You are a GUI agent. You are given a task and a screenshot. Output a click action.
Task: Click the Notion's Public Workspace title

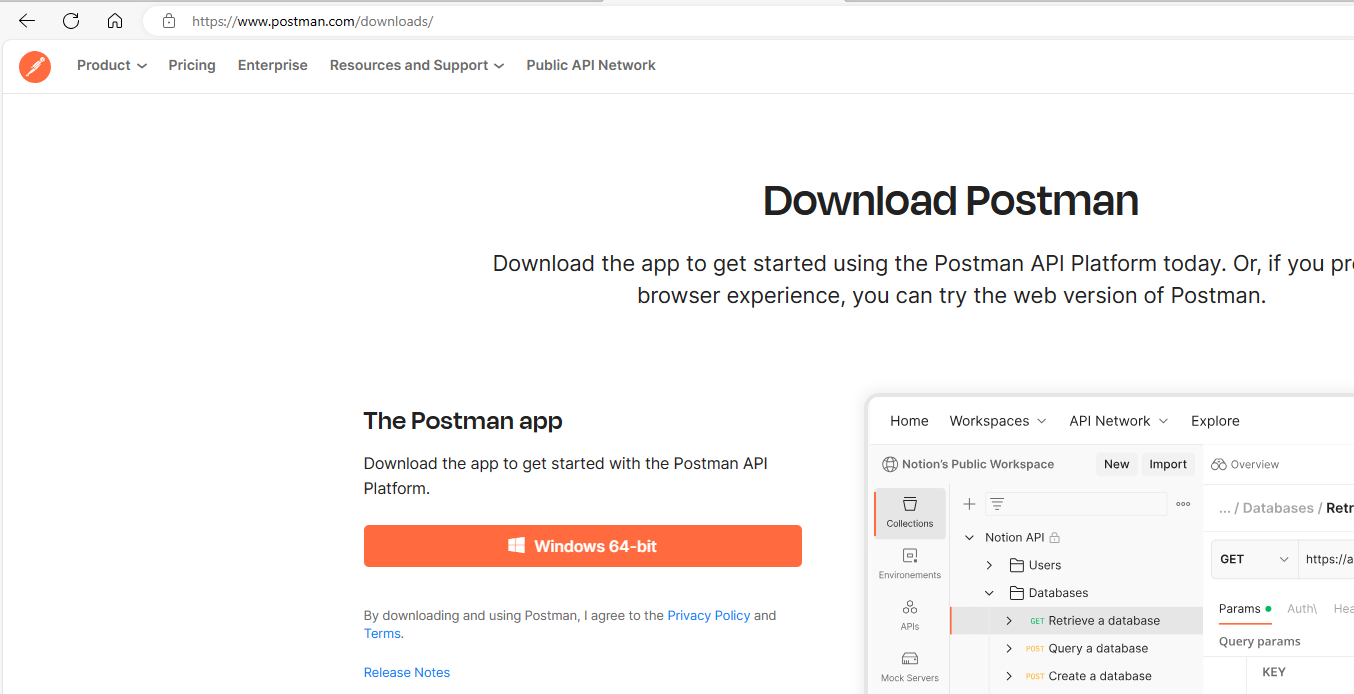(x=978, y=464)
